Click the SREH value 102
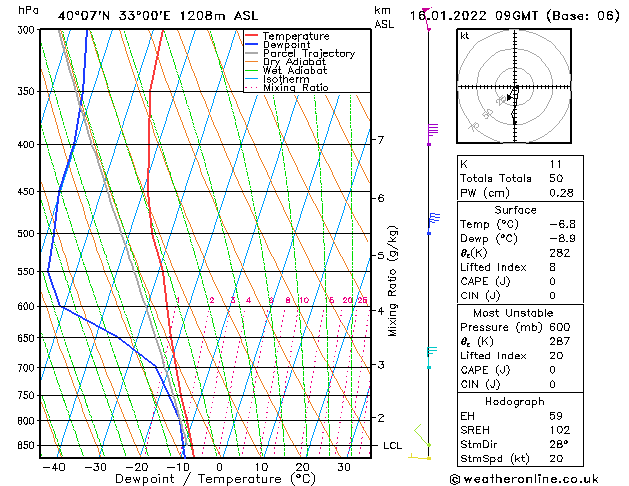The height and width of the screenshot is (486, 629). click(x=560, y=430)
